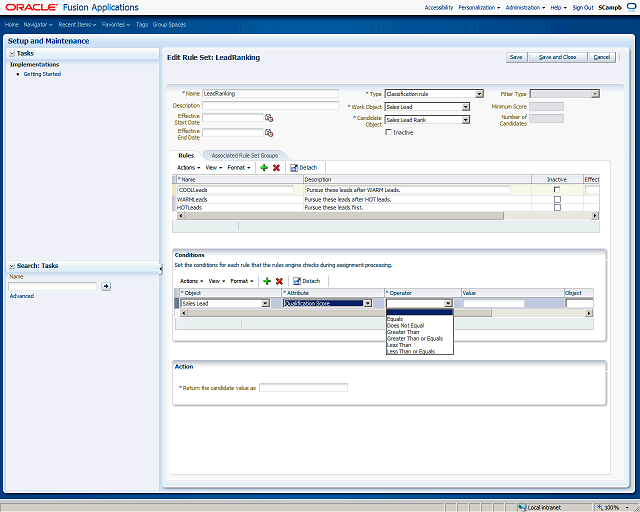
Task: Focus the condition Value field
Action: coord(493,303)
